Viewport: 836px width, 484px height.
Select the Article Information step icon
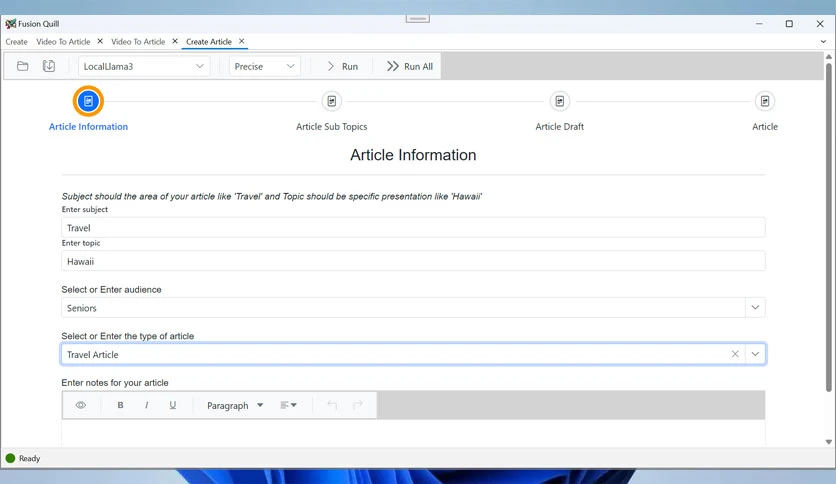coord(89,101)
